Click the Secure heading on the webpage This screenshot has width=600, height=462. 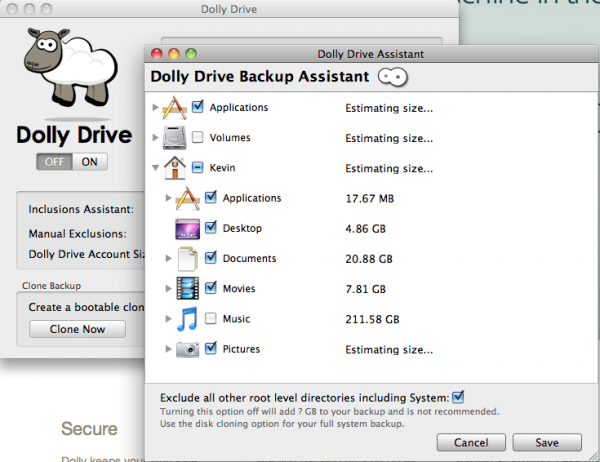[x=89, y=429]
